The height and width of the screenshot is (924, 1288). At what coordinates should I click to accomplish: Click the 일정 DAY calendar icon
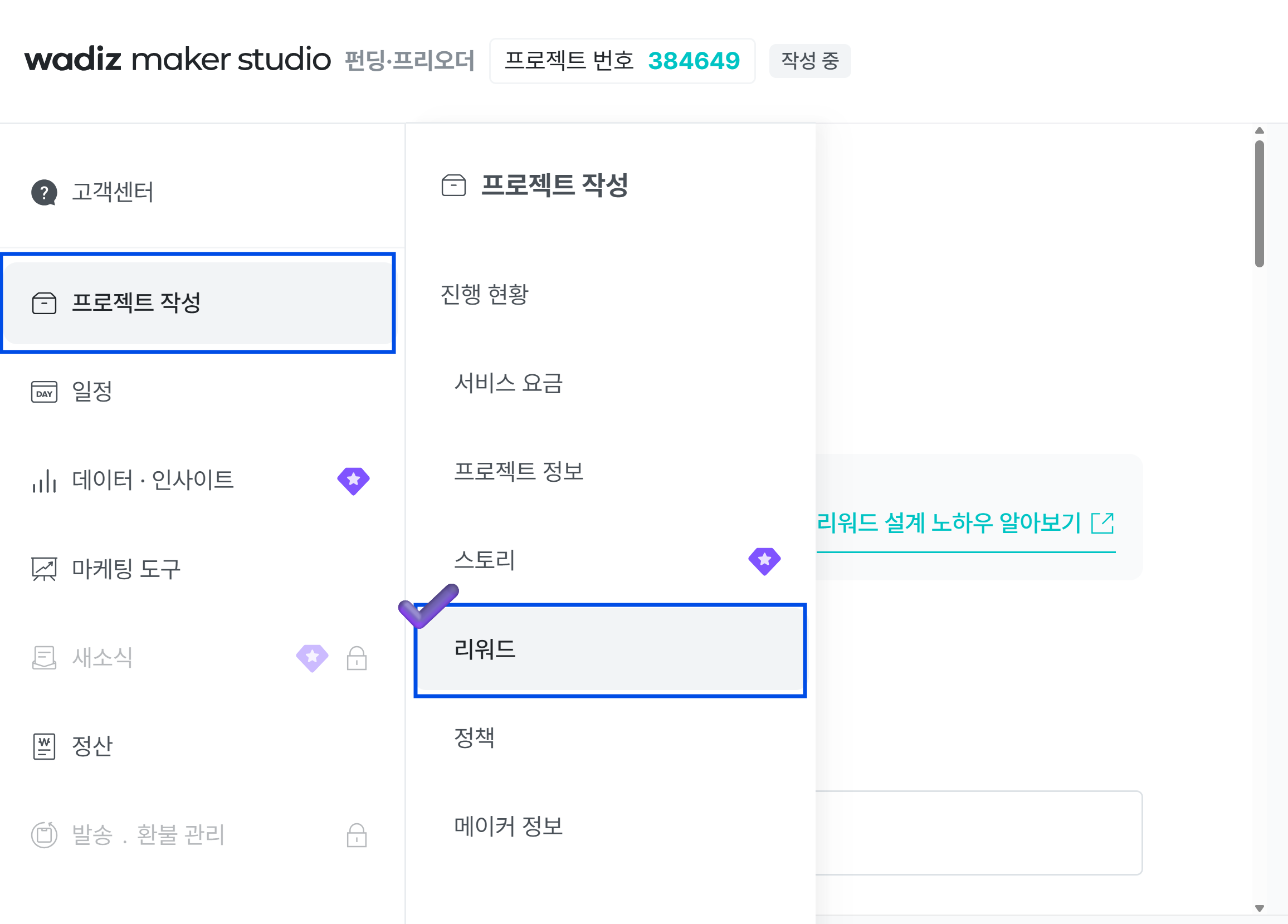click(43, 392)
